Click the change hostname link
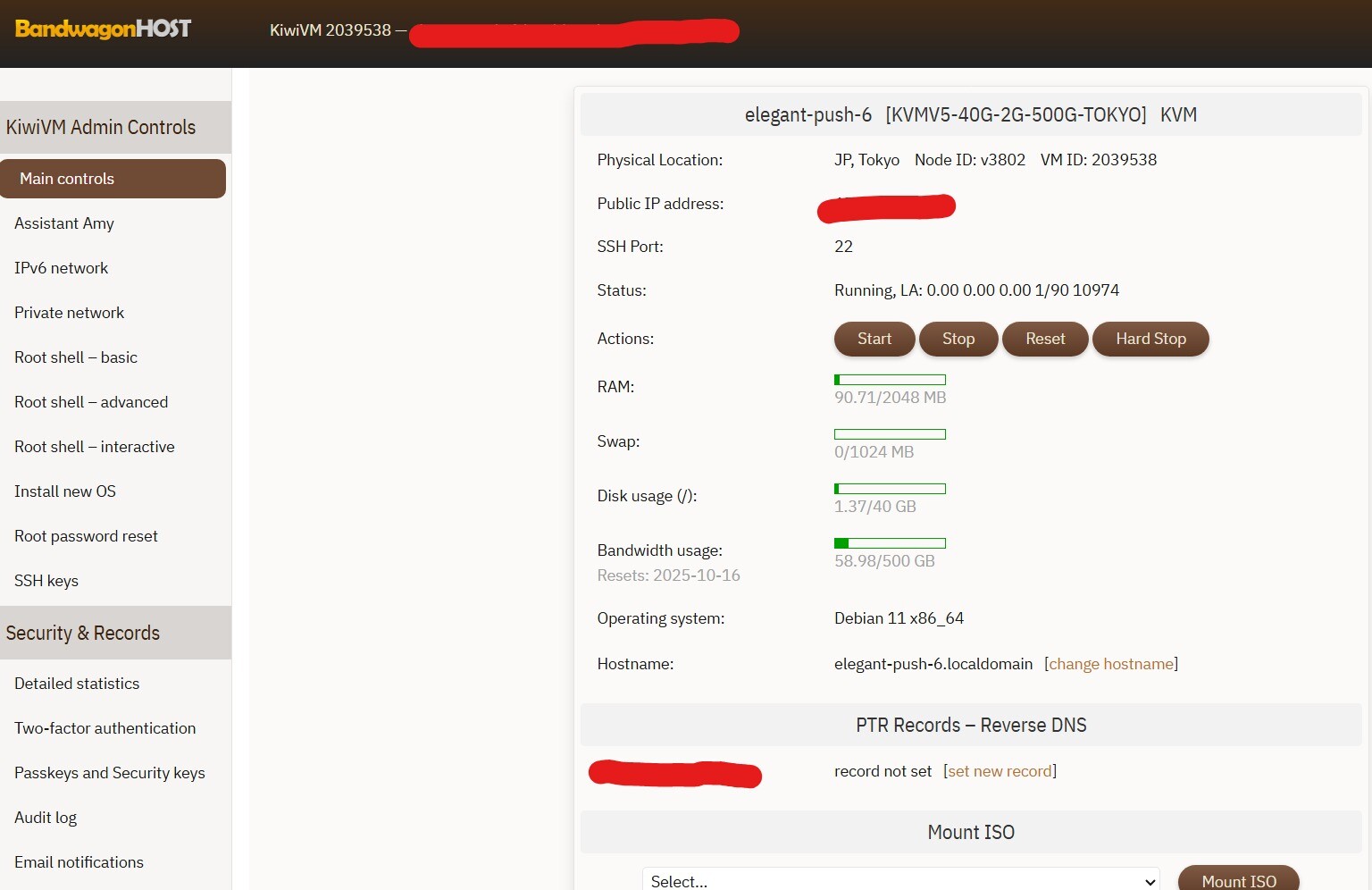The height and width of the screenshot is (890, 1372). 1111,664
